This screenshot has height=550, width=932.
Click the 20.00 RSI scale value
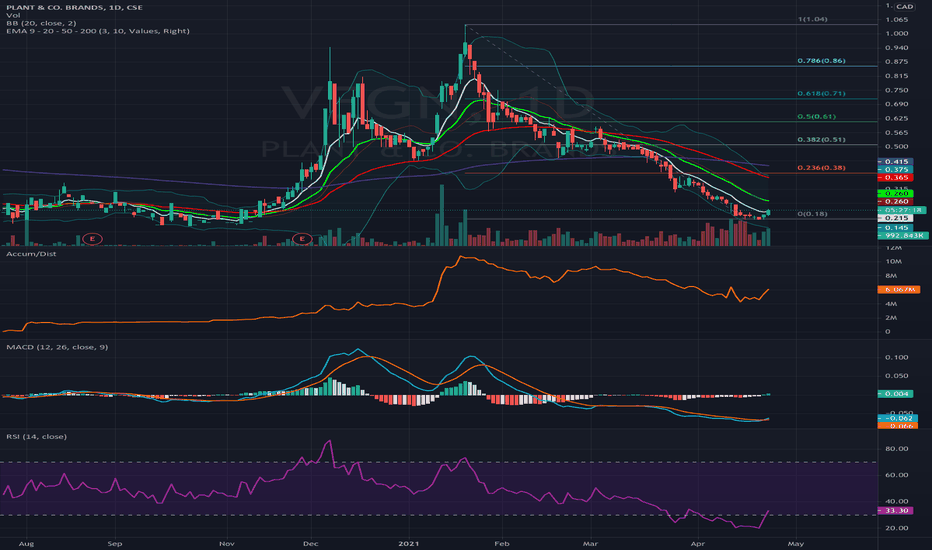click(x=896, y=527)
